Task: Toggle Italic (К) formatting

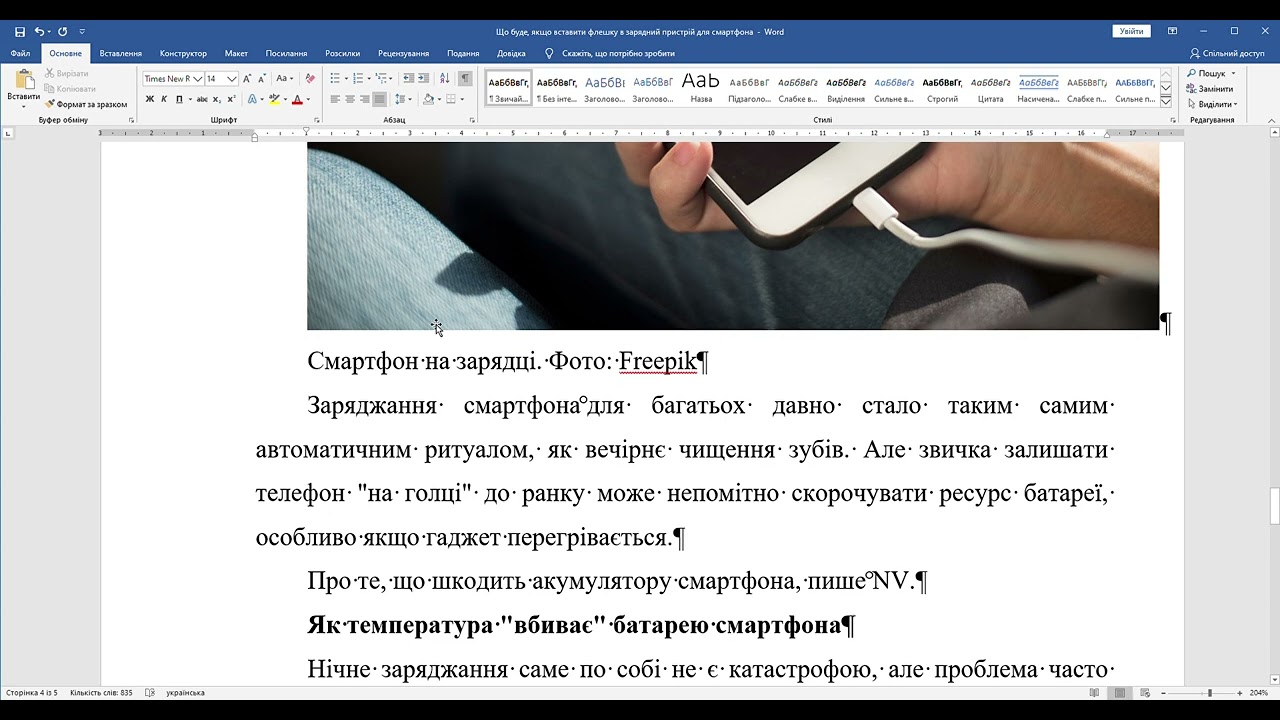Action: pyautogui.click(x=165, y=99)
